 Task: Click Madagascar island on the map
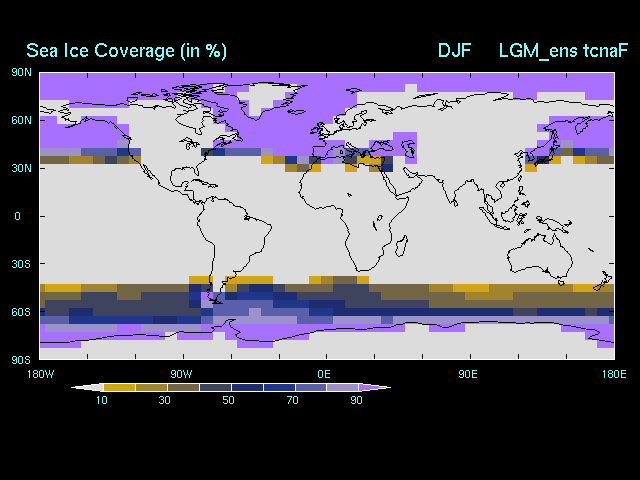pos(402,246)
